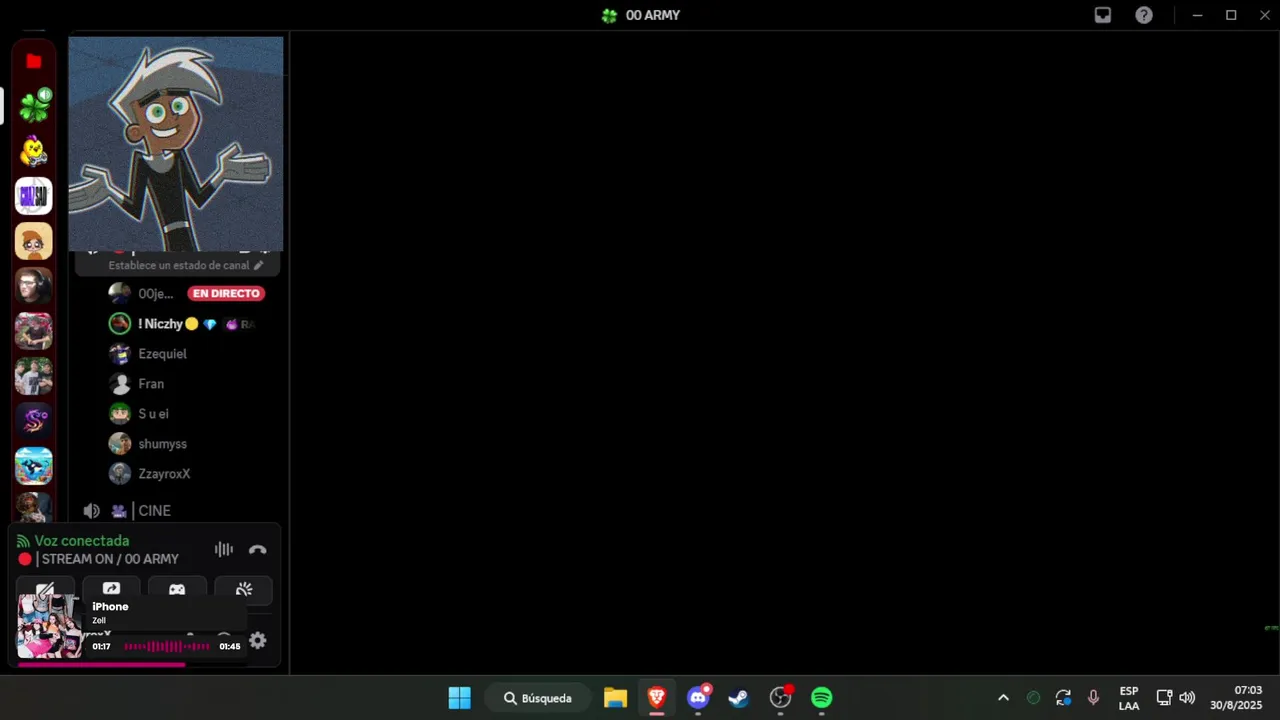Click the iPhone song title
1280x720 pixels.
tap(110, 607)
